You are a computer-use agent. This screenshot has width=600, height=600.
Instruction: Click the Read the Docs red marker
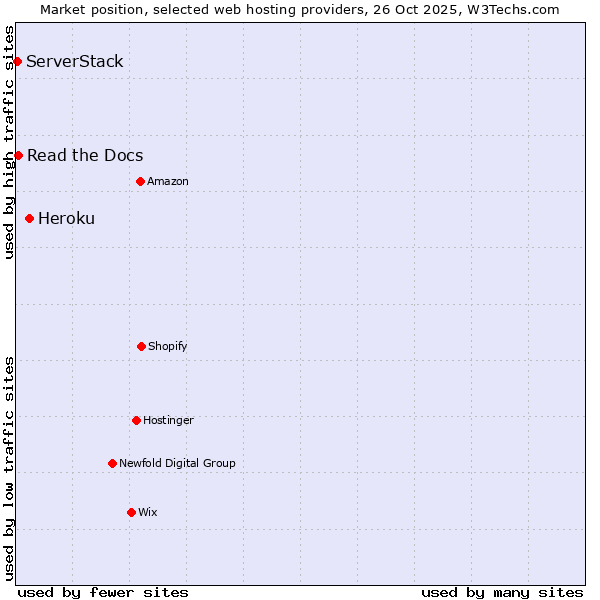coord(18,155)
